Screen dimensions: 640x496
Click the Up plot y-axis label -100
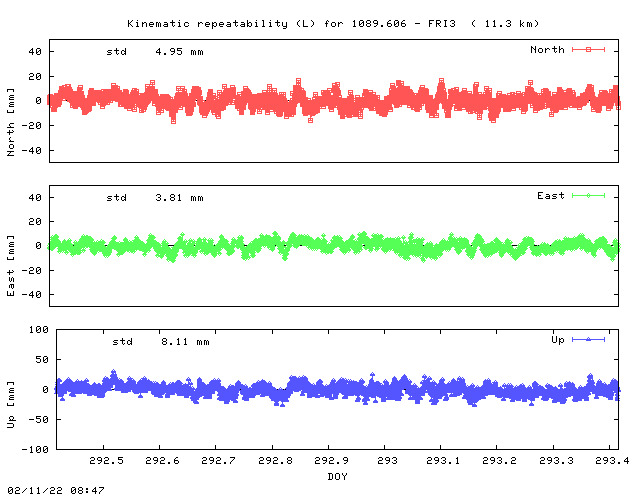35,449
